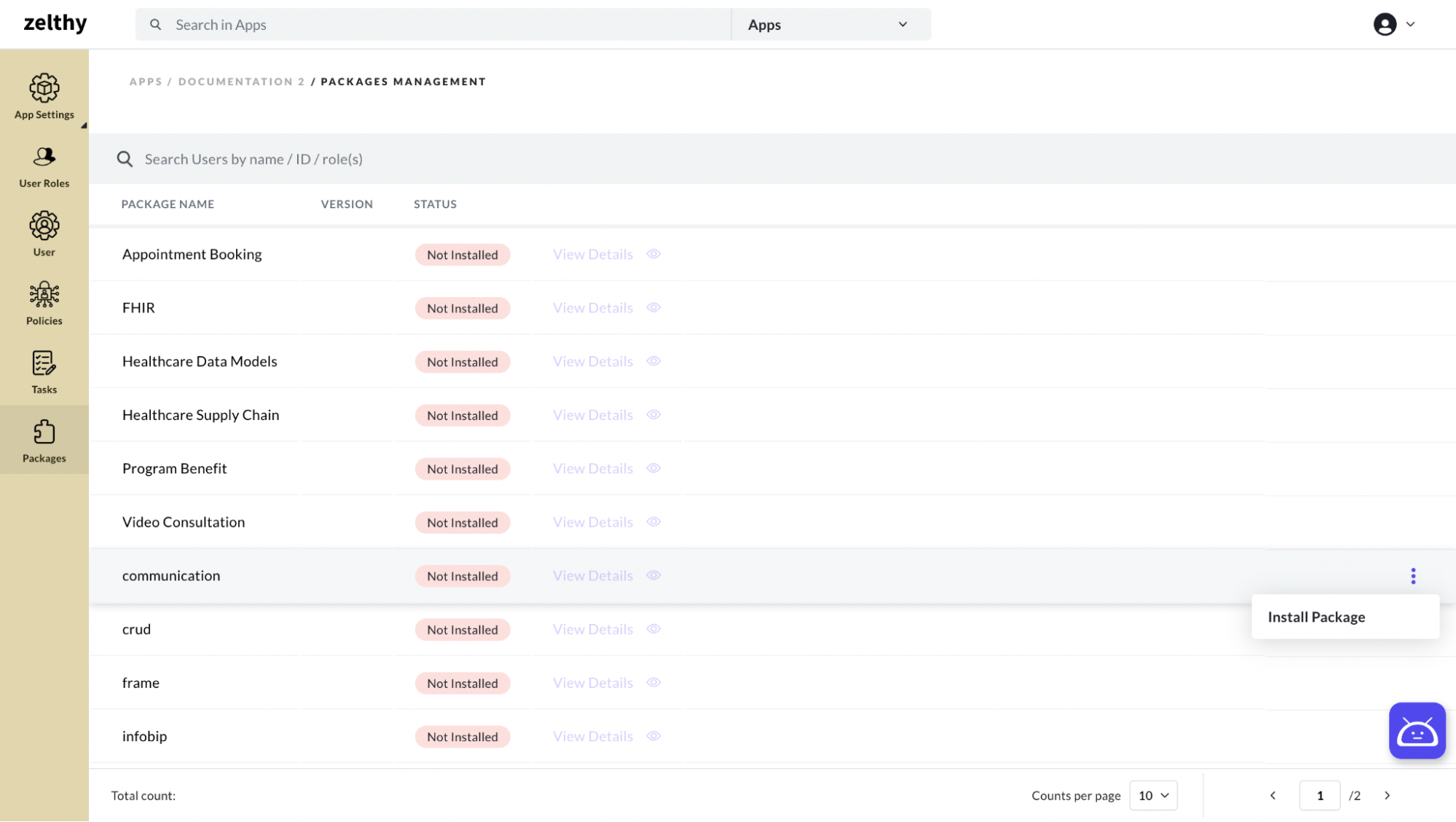Open the User Roles panel
The width and height of the screenshot is (1456, 822).
click(44, 165)
